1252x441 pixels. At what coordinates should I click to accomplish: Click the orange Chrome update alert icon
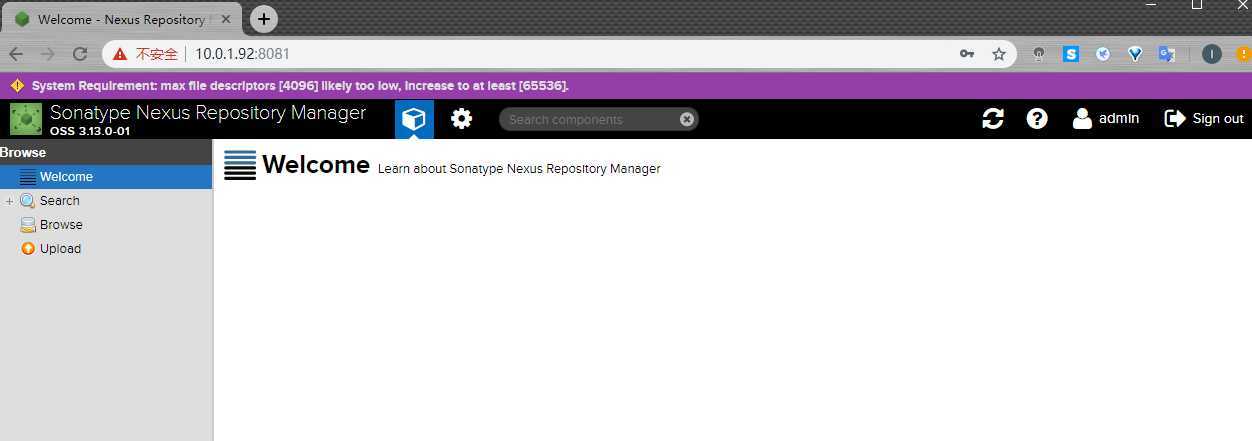click(1244, 54)
